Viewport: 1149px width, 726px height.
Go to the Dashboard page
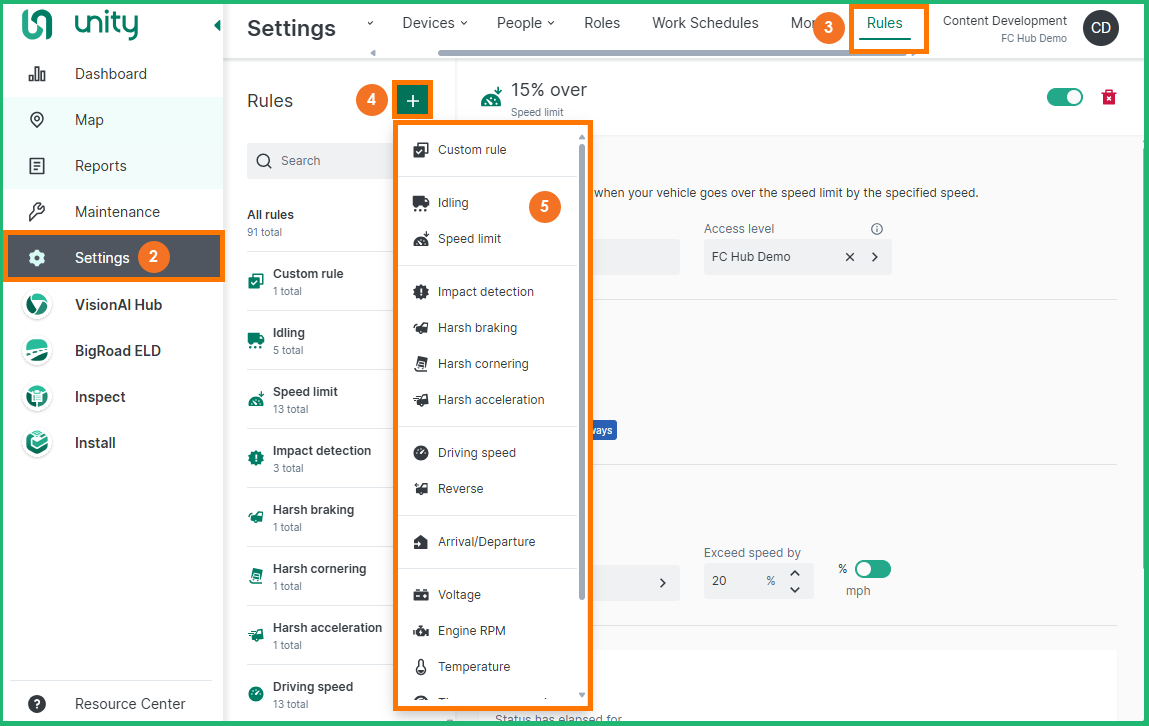point(110,74)
